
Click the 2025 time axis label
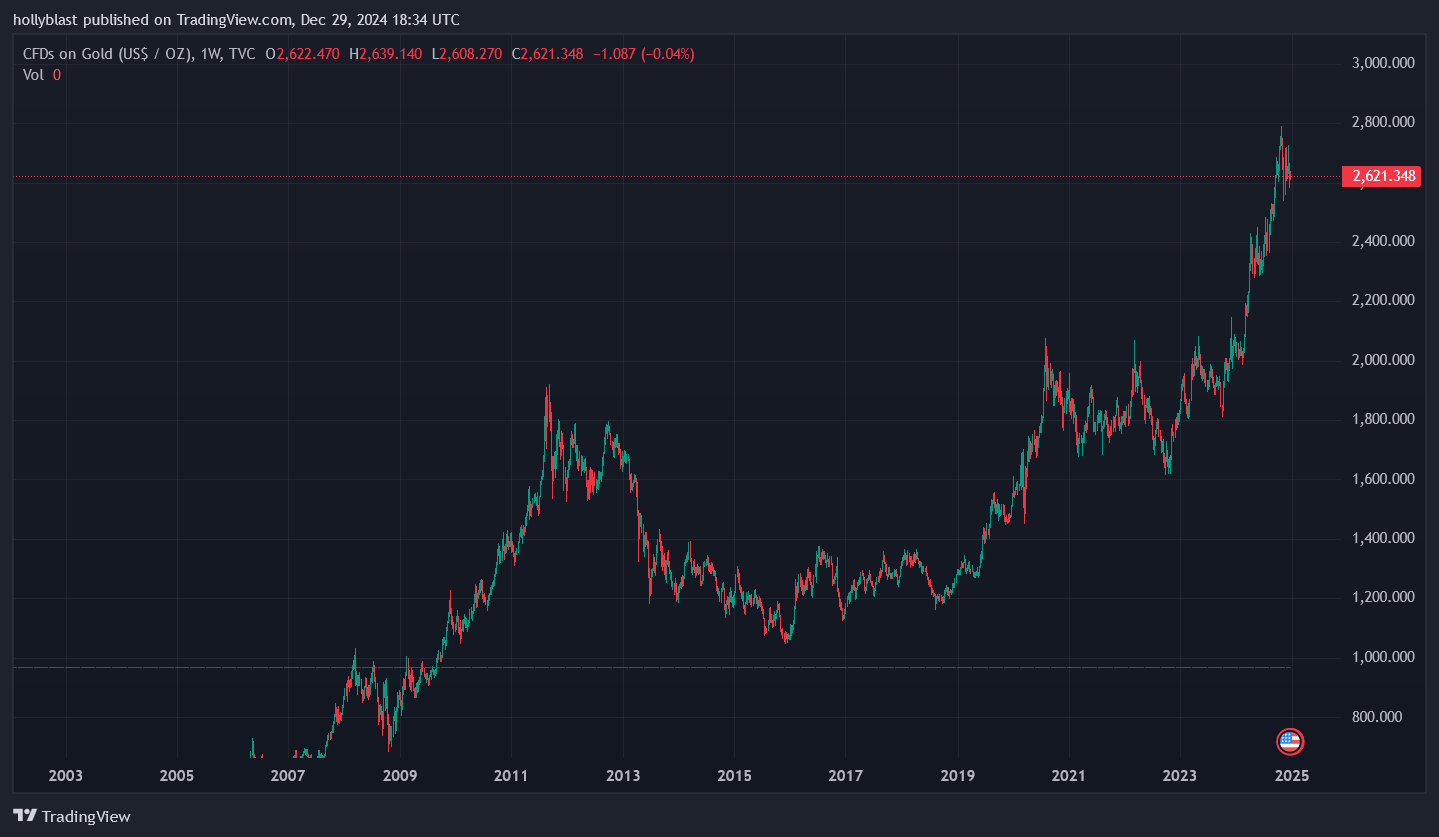pyautogui.click(x=1292, y=775)
